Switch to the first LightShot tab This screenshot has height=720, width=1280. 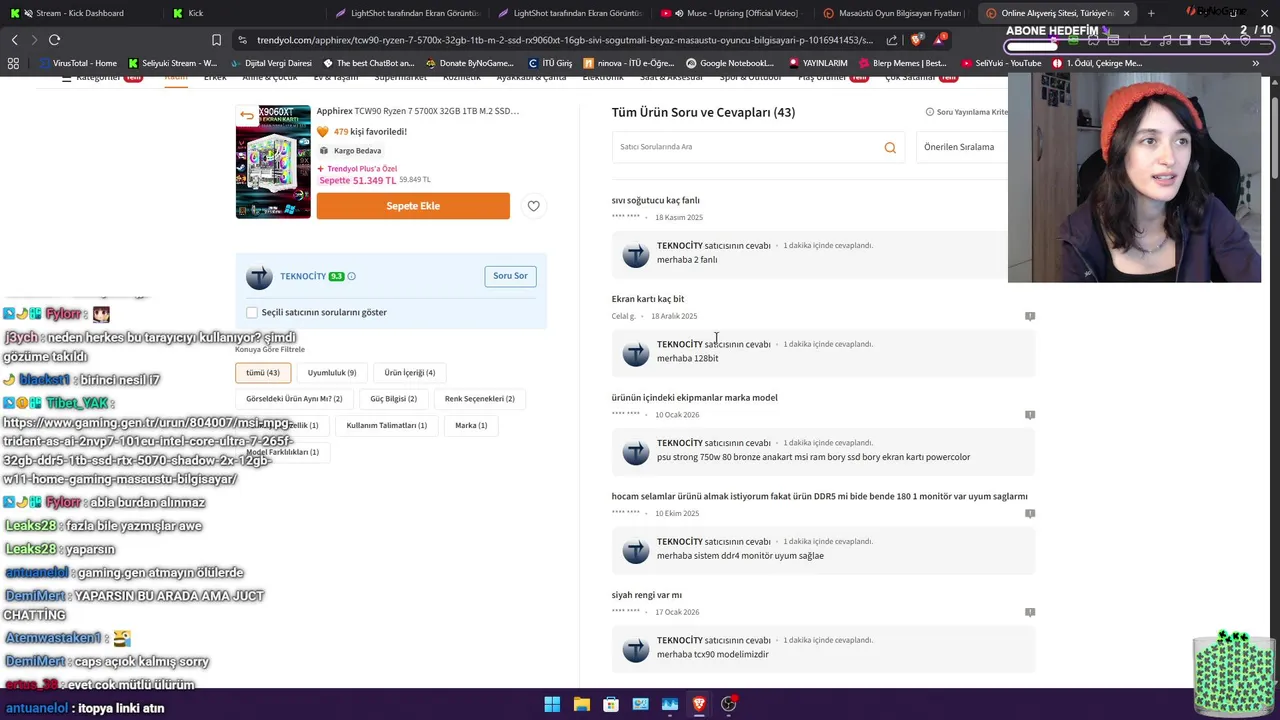coord(408,13)
